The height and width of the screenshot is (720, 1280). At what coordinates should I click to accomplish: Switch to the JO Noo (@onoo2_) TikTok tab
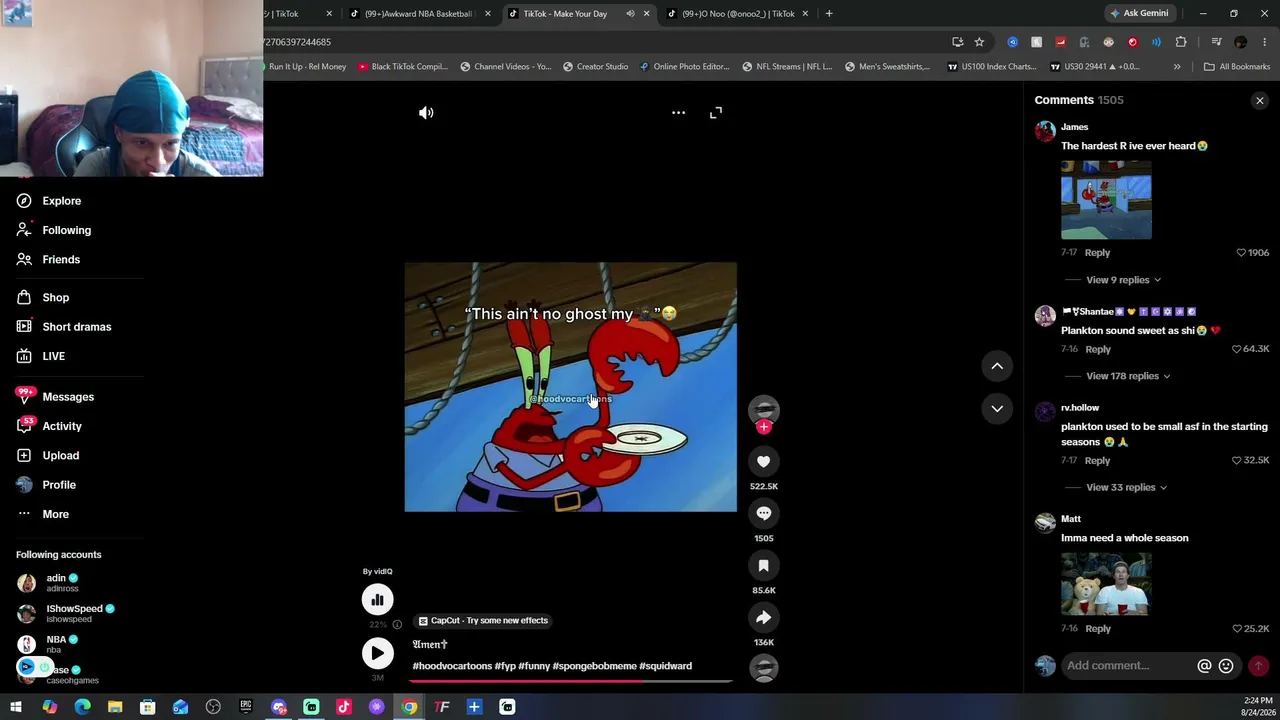[x=738, y=14]
